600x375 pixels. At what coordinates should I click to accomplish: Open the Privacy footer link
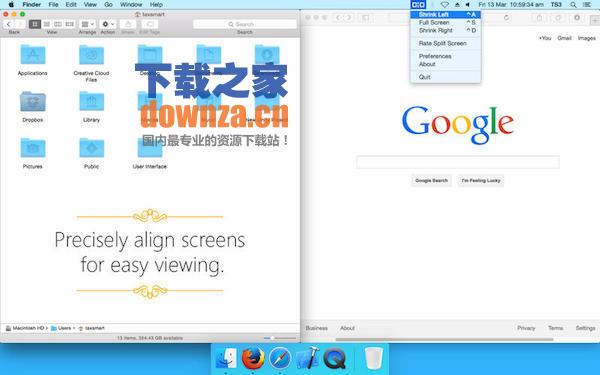pos(526,328)
